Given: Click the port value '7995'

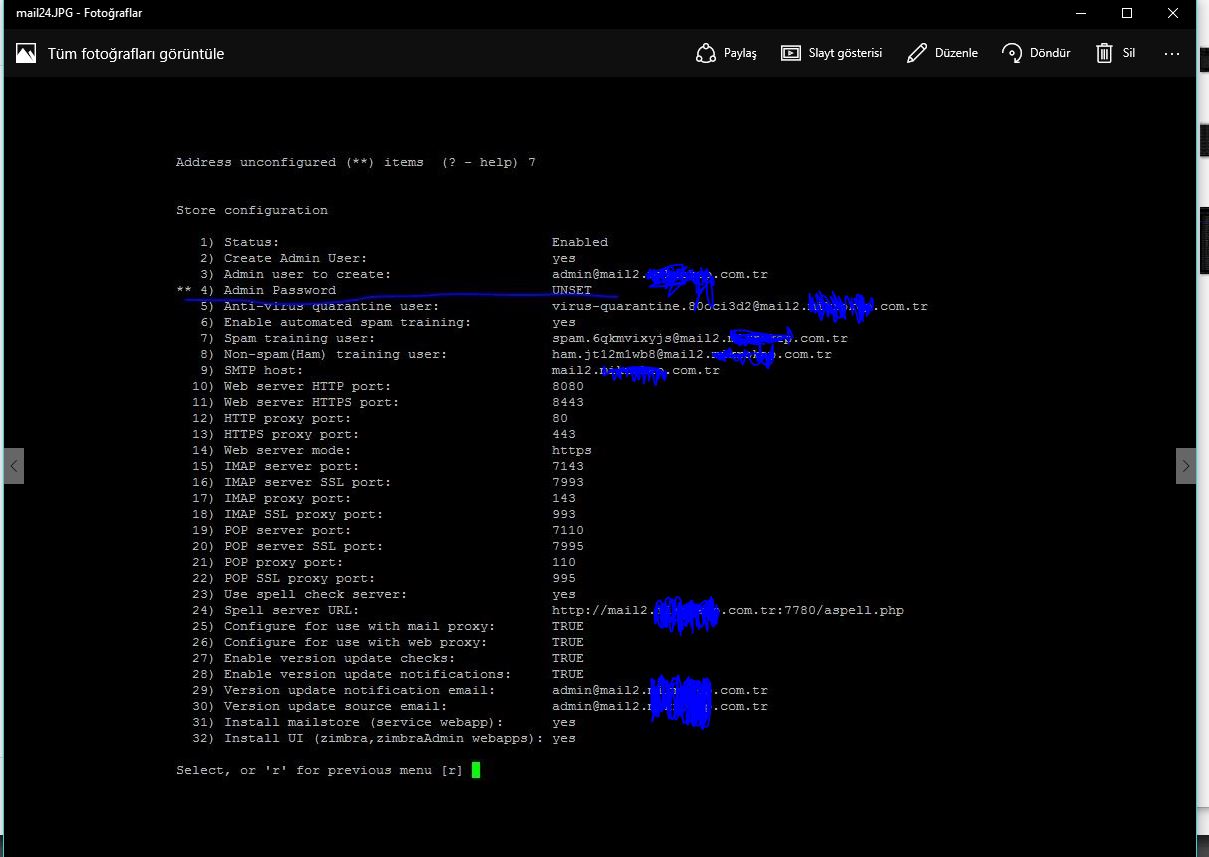Looking at the screenshot, I should [x=568, y=546].
